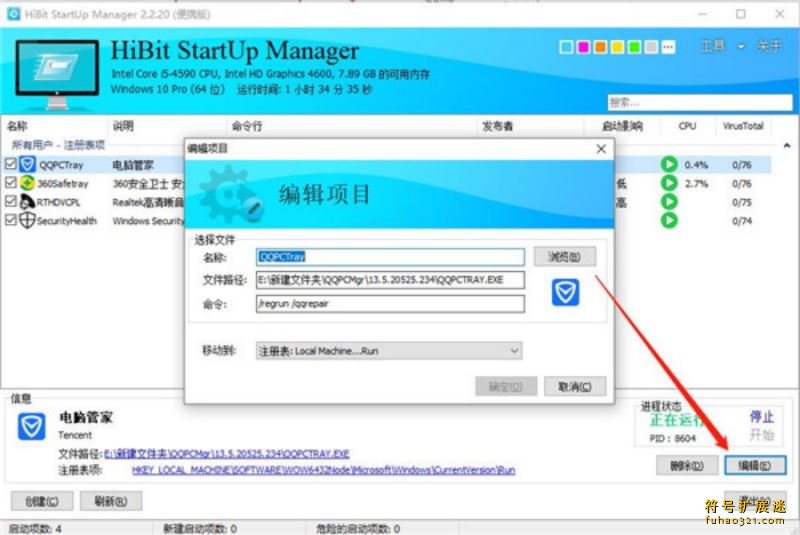This screenshot has width=800, height=535.
Task: Click the 取消 button in dialog
Action: click(x=574, y=387)
